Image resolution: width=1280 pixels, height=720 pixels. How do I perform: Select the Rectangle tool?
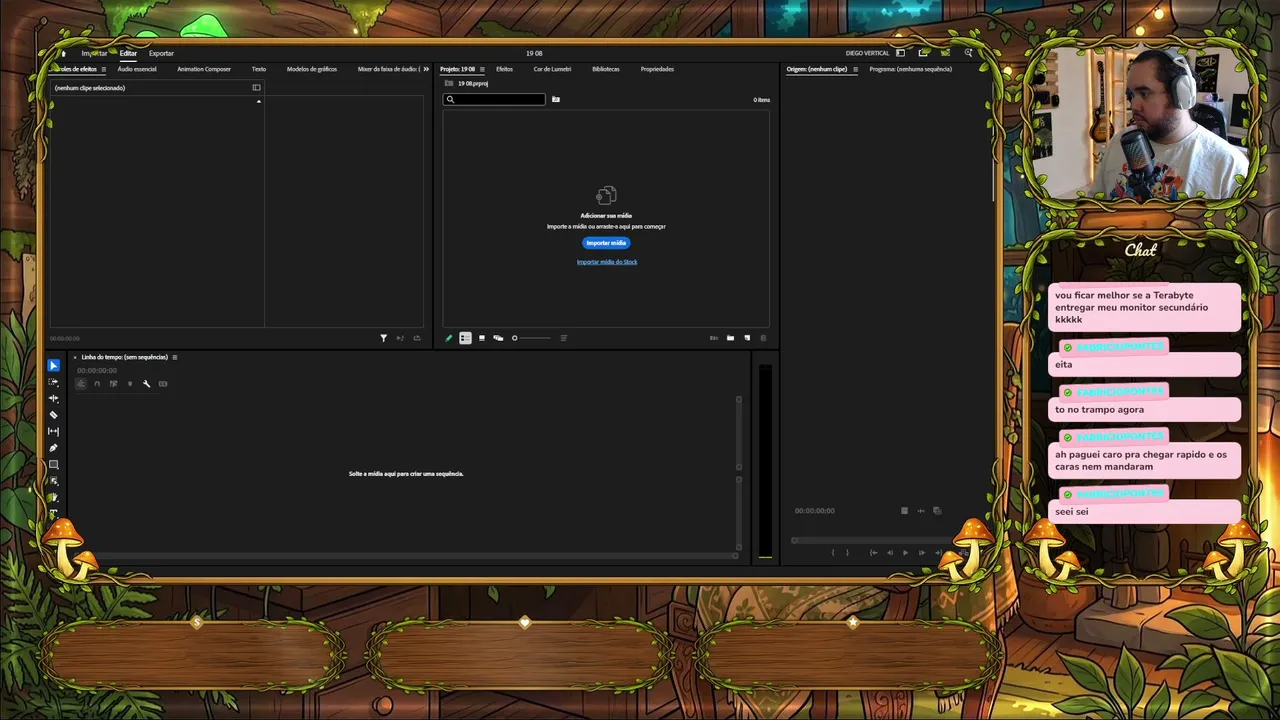(54, 464)
